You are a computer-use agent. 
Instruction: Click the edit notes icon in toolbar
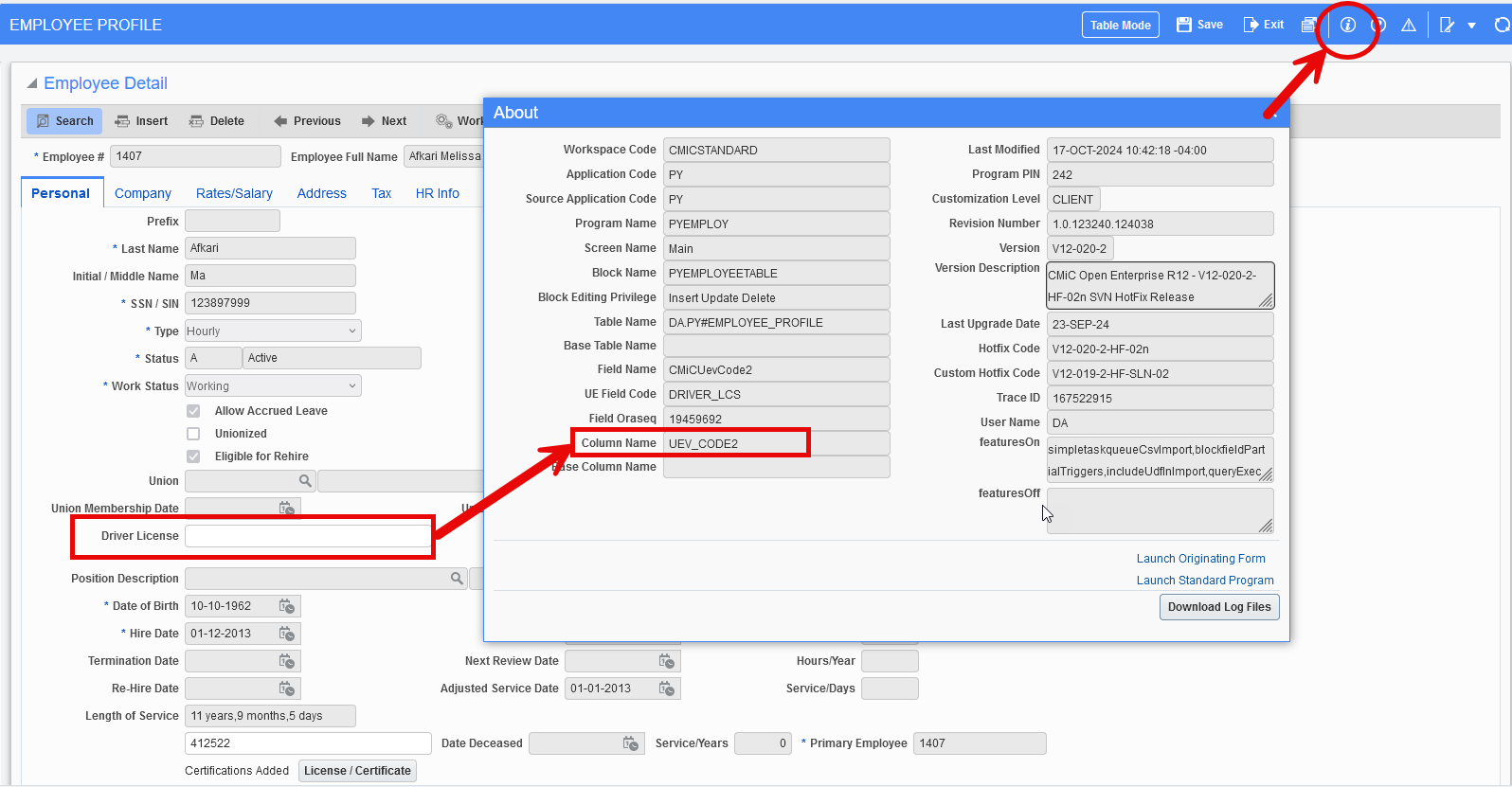(1447, 25)
